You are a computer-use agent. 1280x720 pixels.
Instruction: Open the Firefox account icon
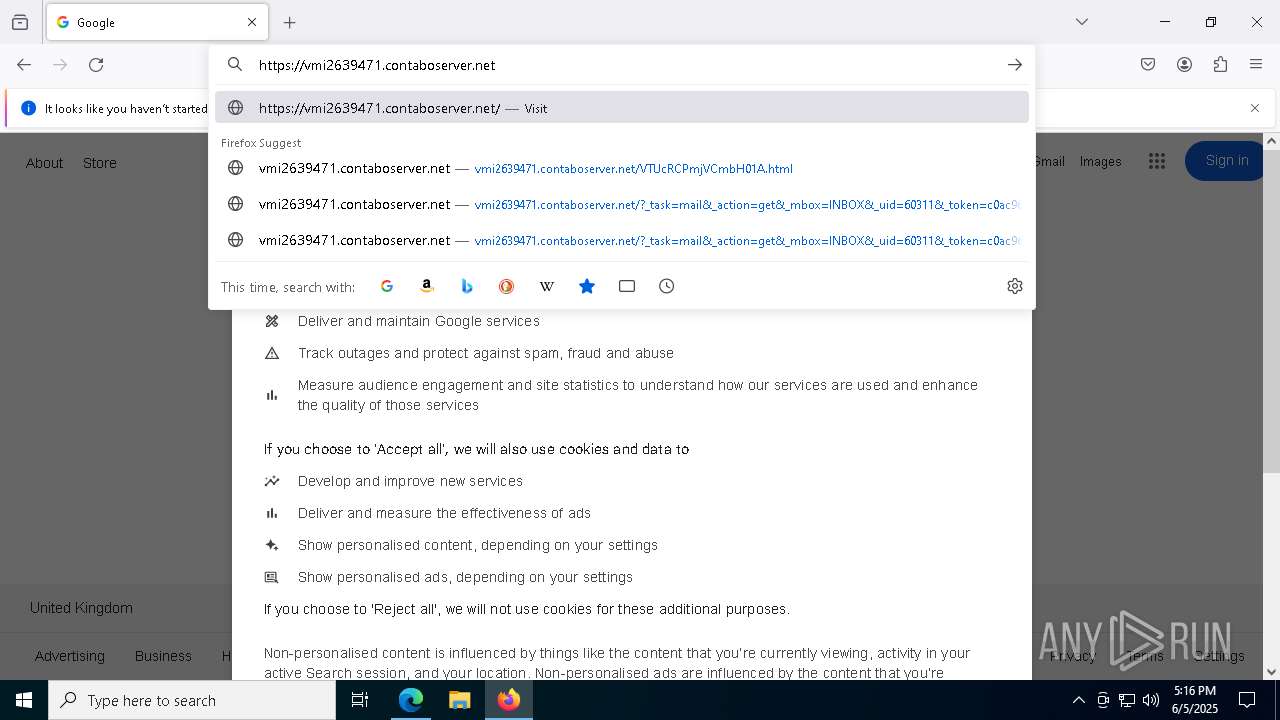(1184, 65)
